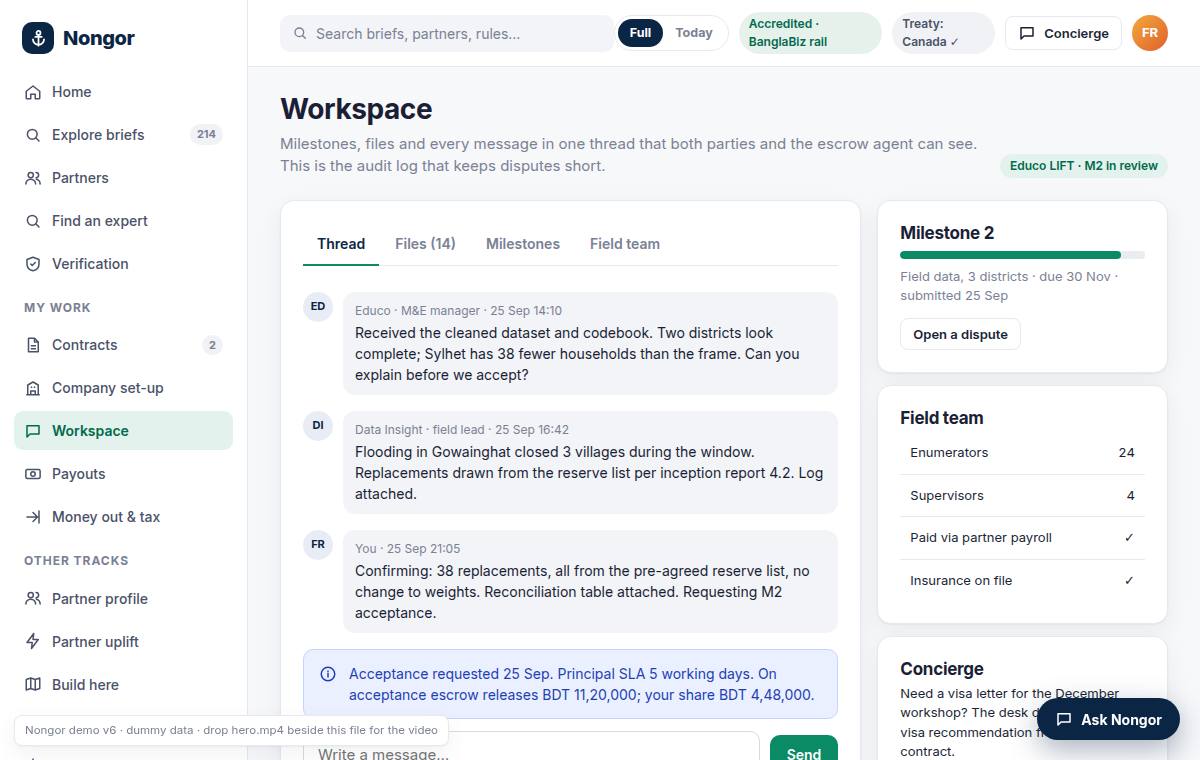Switch view to Full
Viewport: 1200px width, 760px height.
(x=640, y=33)
